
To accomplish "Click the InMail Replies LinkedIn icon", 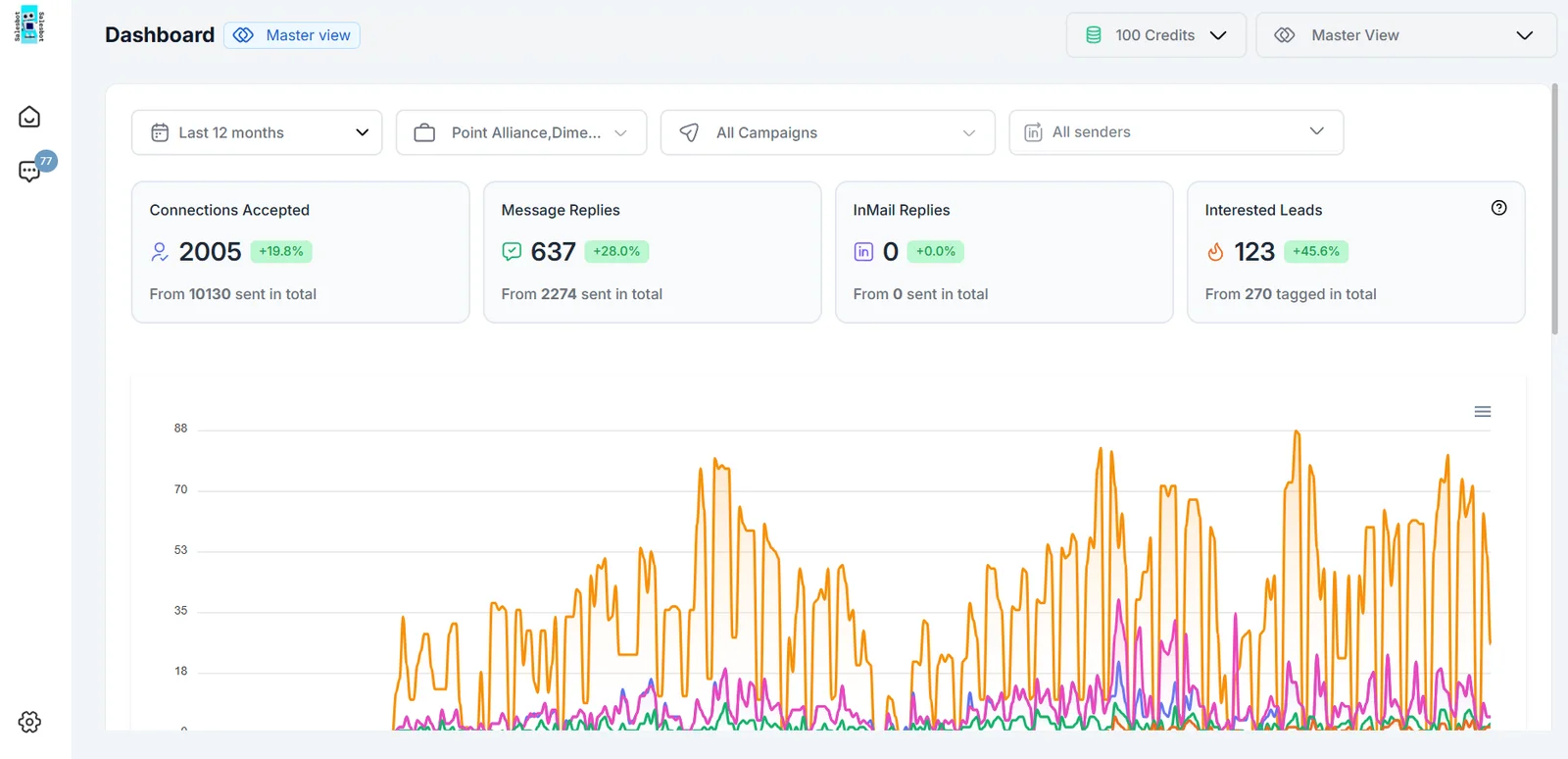I will 863,252.
